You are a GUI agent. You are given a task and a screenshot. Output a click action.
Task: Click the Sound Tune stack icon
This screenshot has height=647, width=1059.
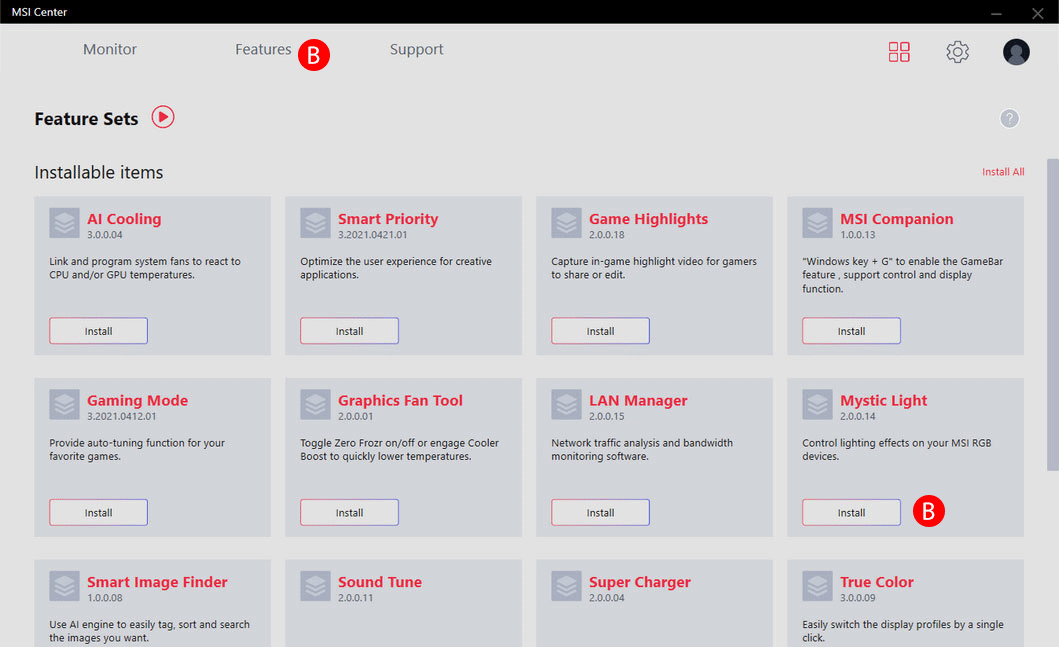point(315,586)
